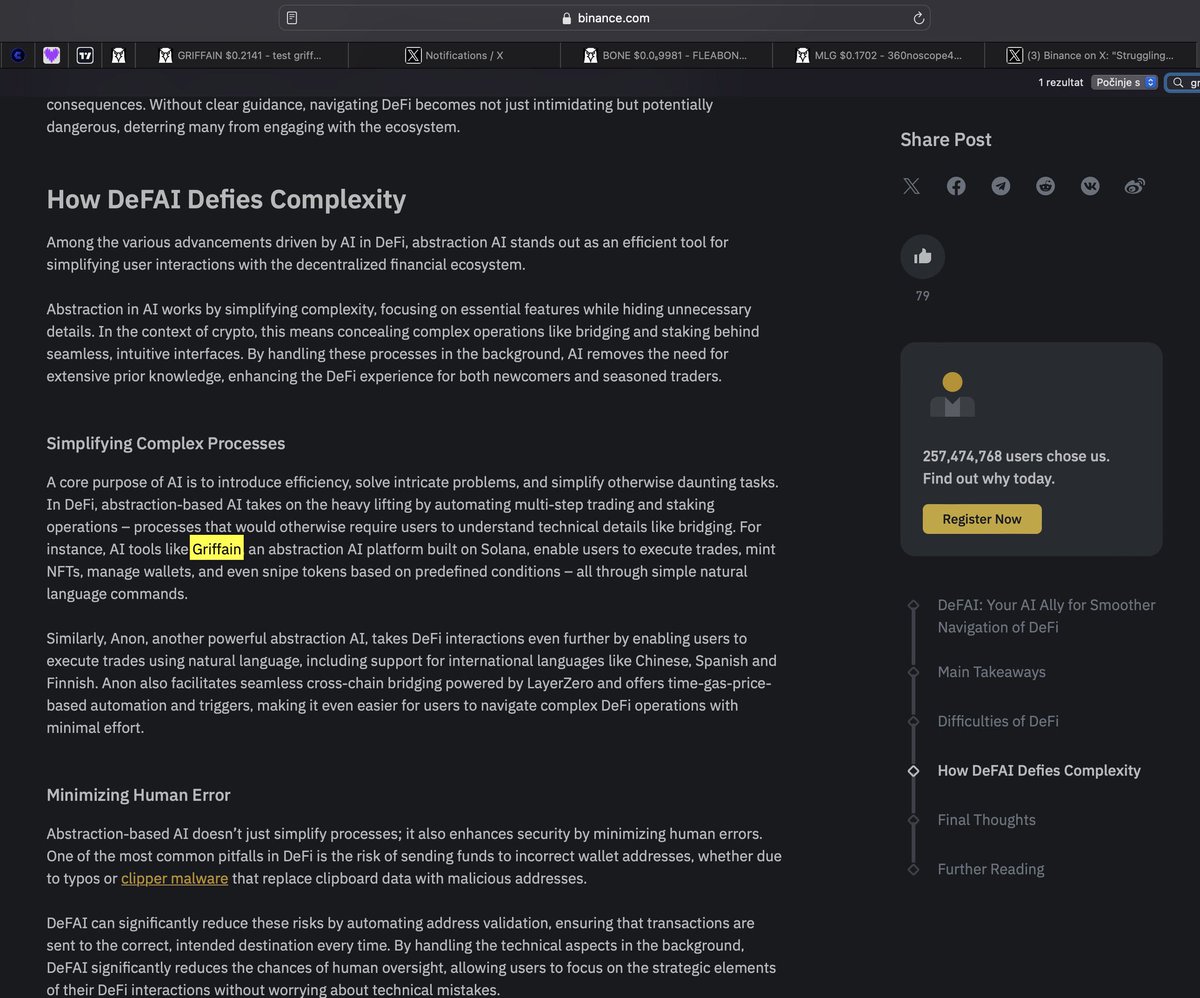
Task: Click the user avatar icon in signup card
Action: [x=952, y=394]
